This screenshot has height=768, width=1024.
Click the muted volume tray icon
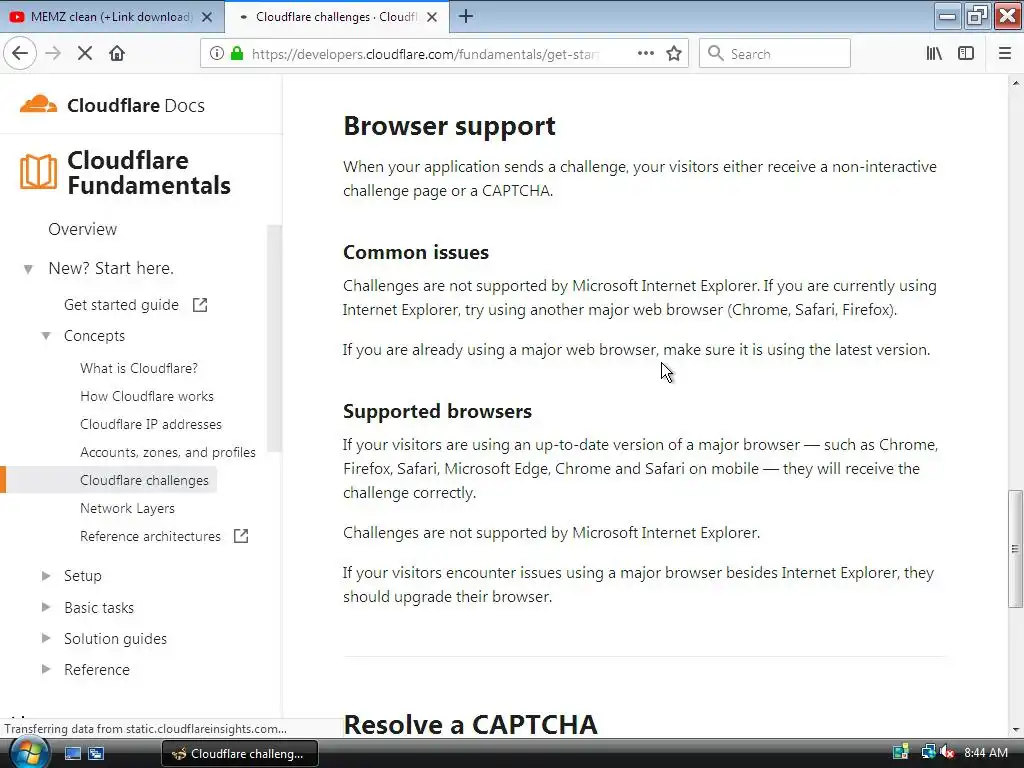948,753
